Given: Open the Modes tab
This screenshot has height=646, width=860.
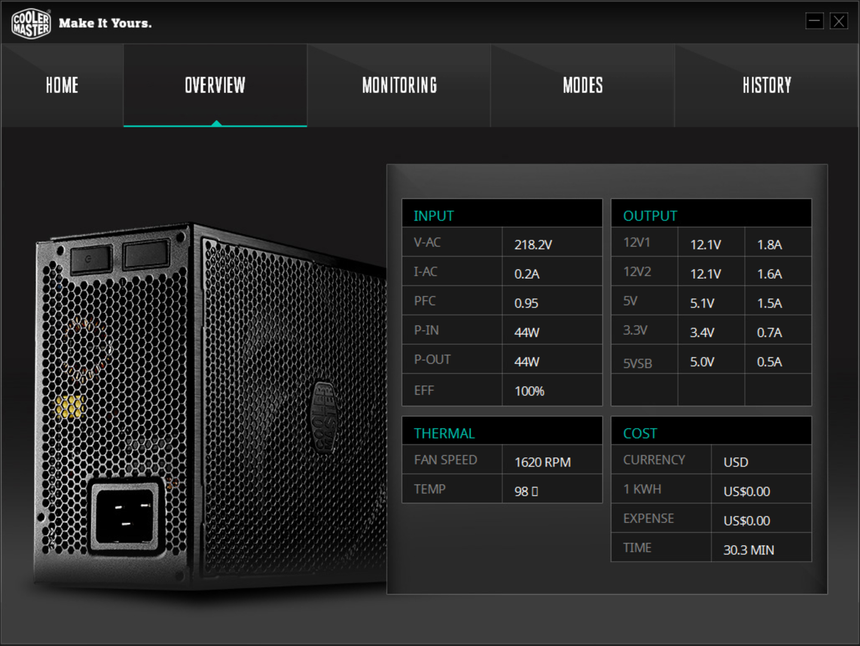Looking at the screenshot, I should pyautogui.click(x=583, y=85).
